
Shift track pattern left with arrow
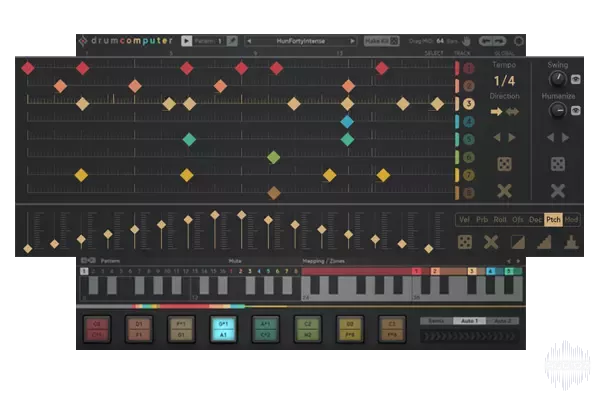click(x=497, y=137)
